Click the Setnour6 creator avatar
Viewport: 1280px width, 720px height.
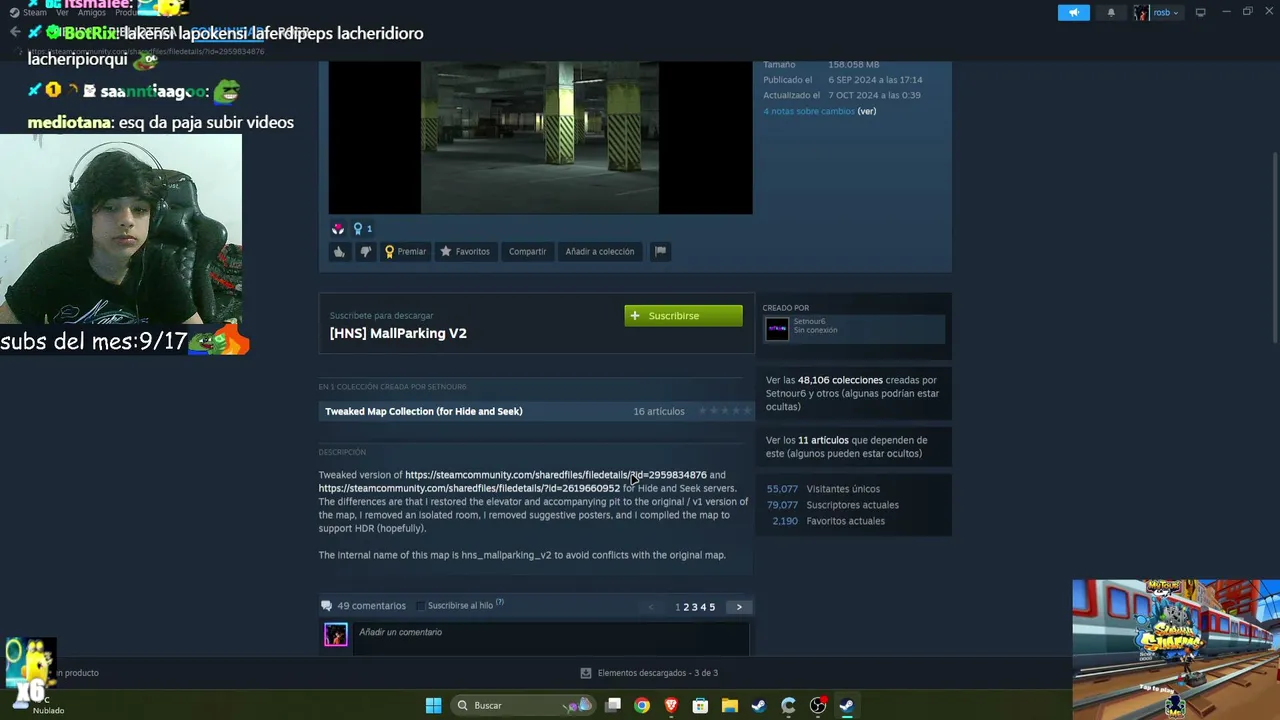777,329
